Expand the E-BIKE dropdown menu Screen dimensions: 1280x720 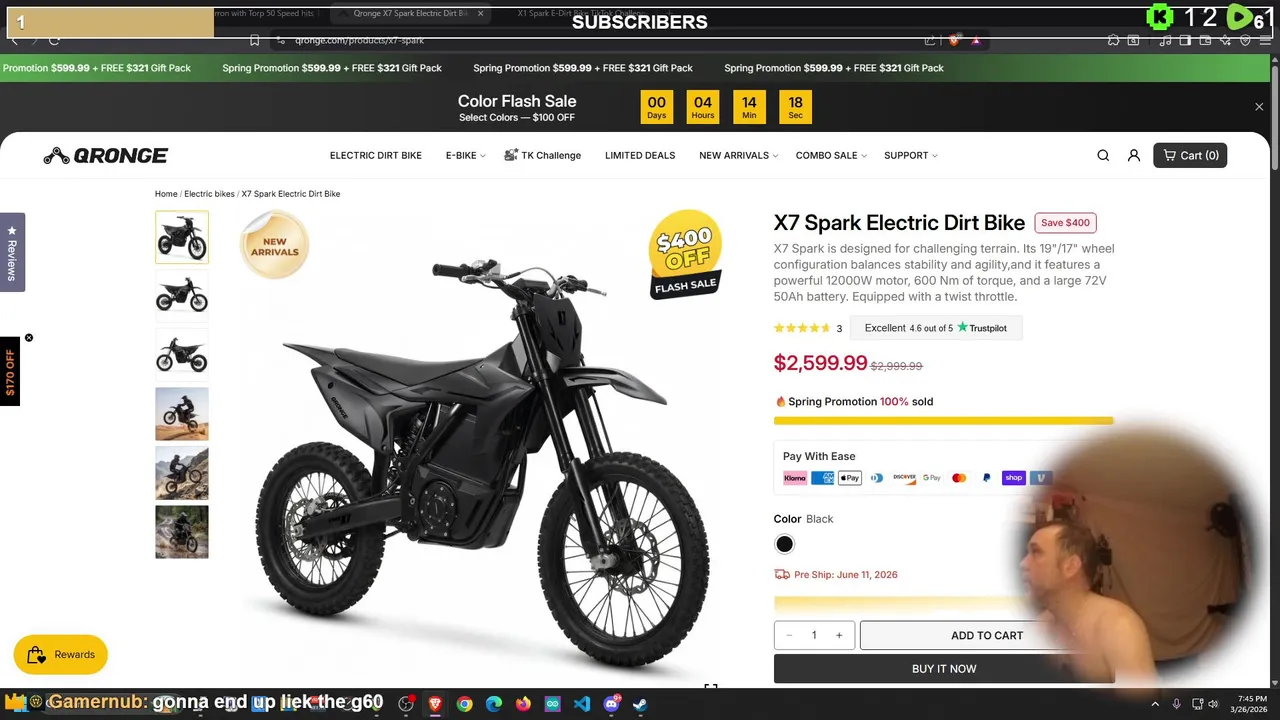coord(465,155)
